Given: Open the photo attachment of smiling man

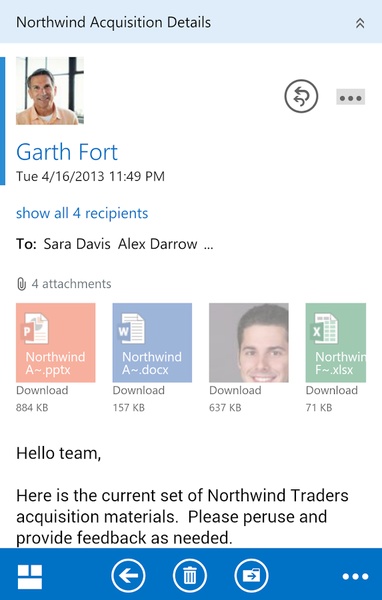Looking at the screenshot, I should [x=249, y=342].
